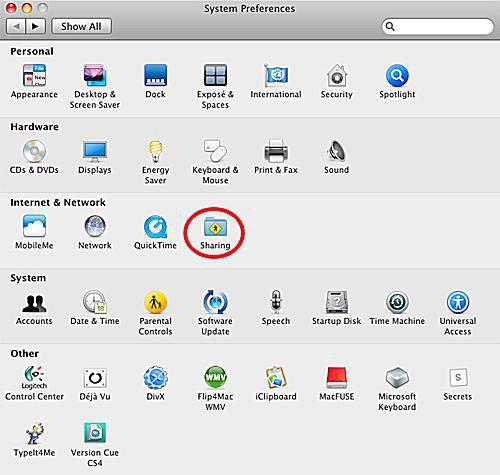Click into the preferences search field

(x=438, y=26)
